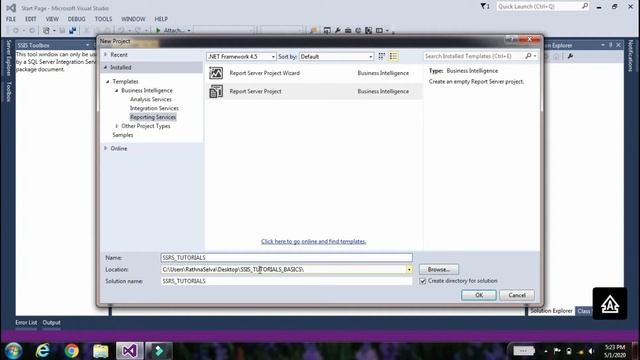Open the Toolbox vertical side tab
Viewport: 640px width, 360px height.
pos(8,91)
